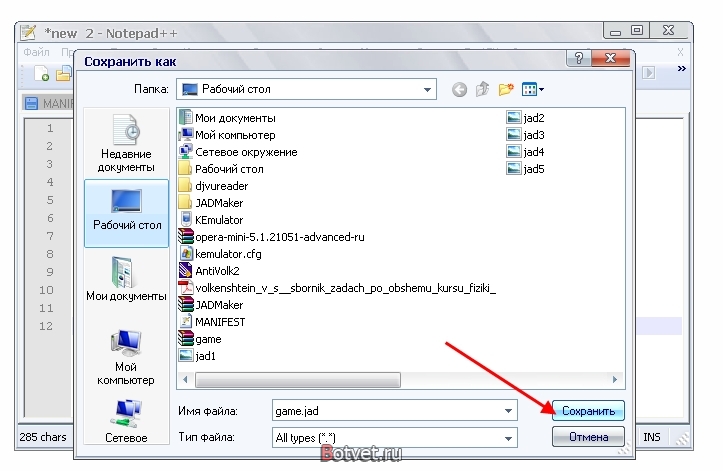Click line number 12 in Notepad++
The width and height of the screenshot is (723, 471).
[46, 326]
